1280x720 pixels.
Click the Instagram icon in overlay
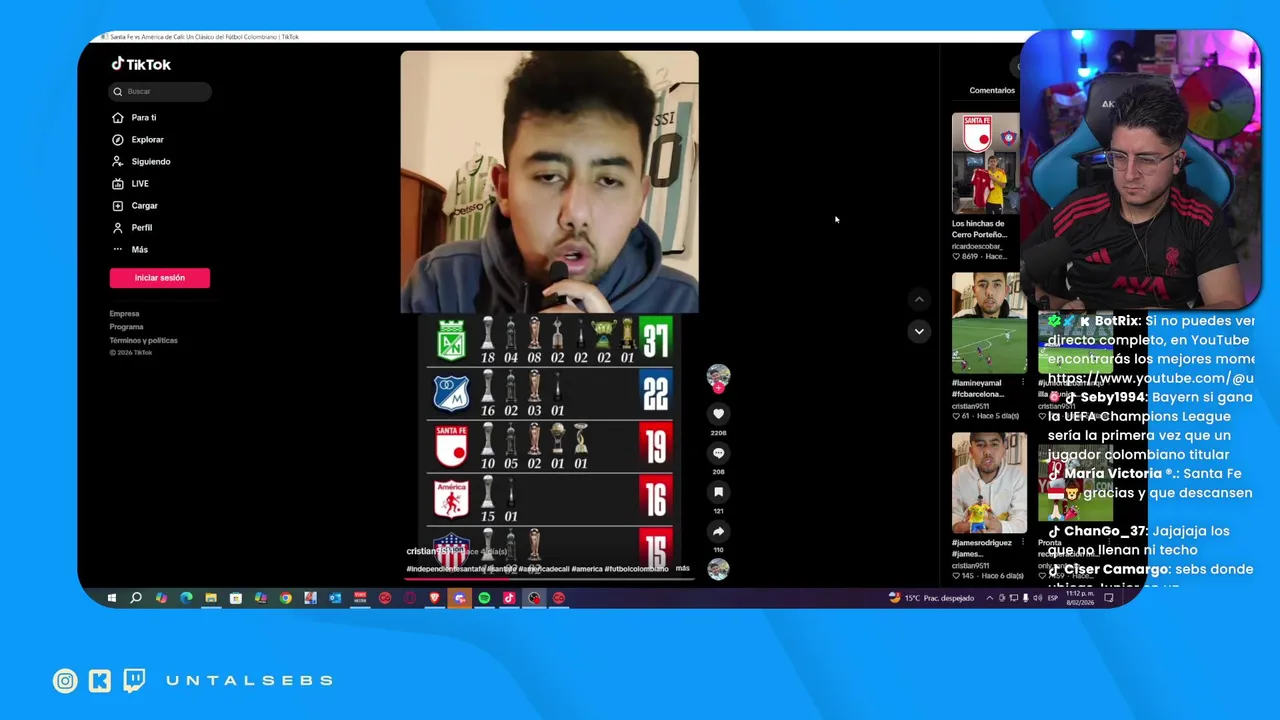65,681
